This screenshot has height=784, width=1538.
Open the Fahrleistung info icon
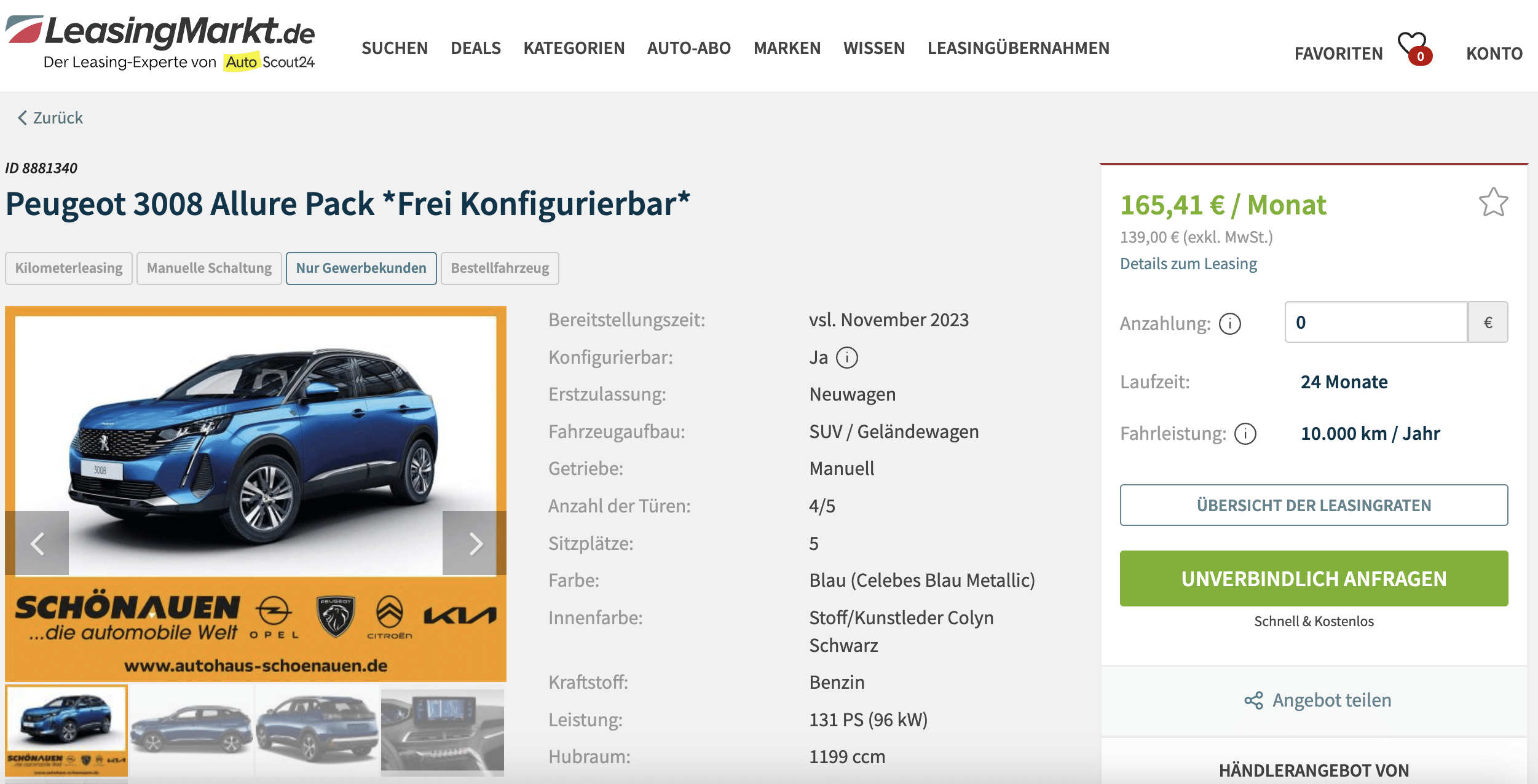click(x=1245, y=434)
